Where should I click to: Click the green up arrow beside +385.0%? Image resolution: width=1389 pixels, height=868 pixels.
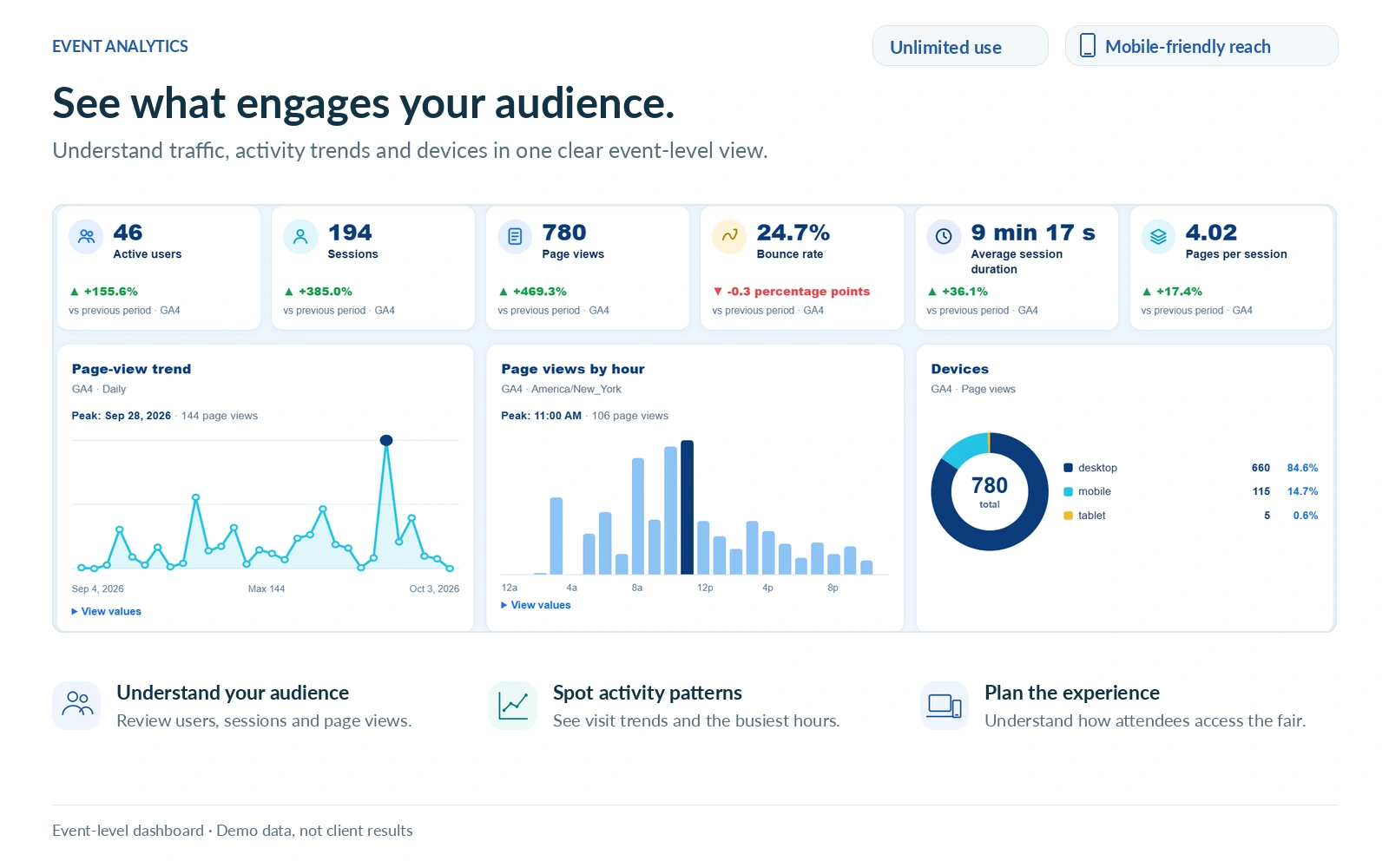click(x=289, y=292)
